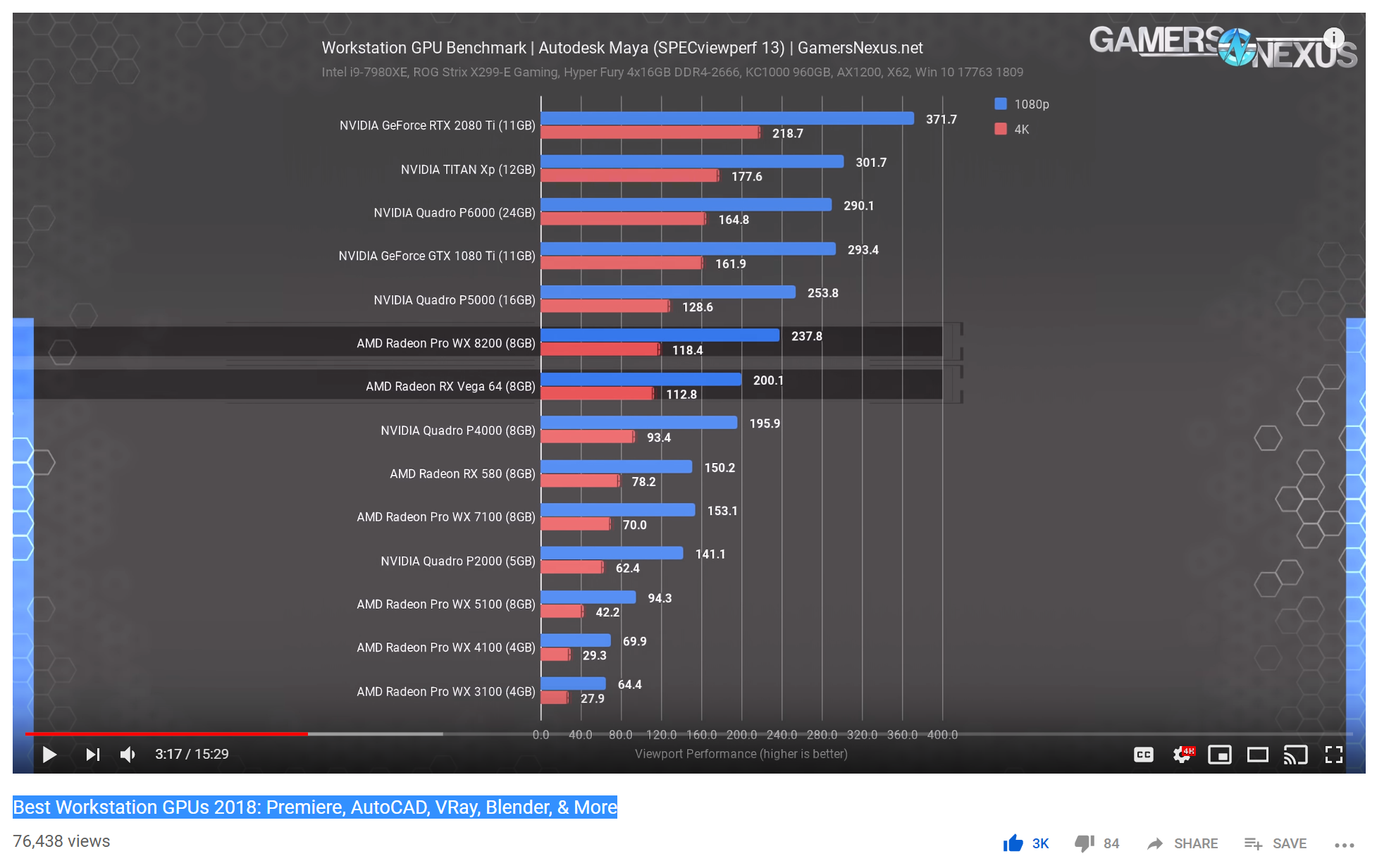
Task: Click AMD Radeon RX Vega 64 label
Action: tap(451, 386)
